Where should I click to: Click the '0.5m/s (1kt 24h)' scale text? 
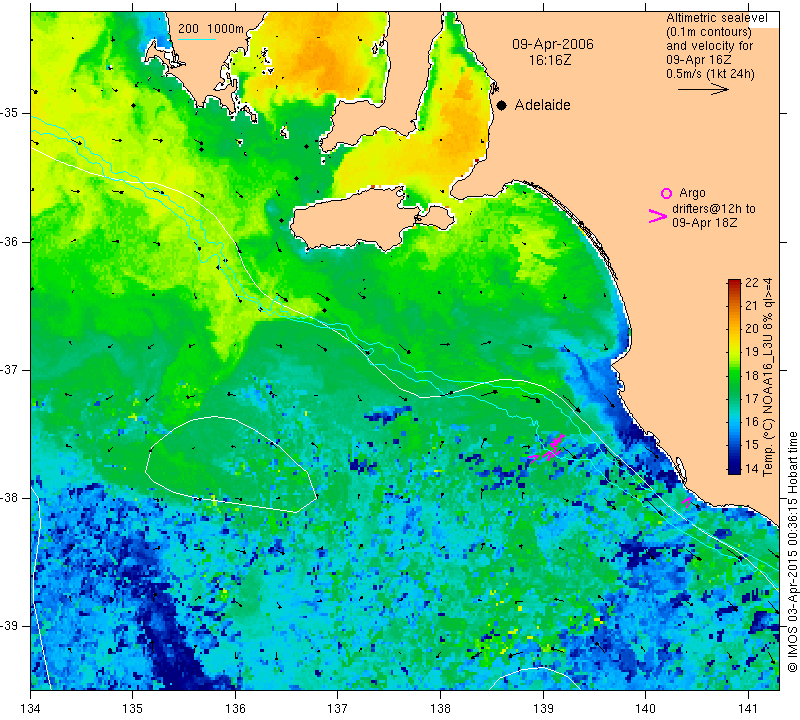[710, 74]
